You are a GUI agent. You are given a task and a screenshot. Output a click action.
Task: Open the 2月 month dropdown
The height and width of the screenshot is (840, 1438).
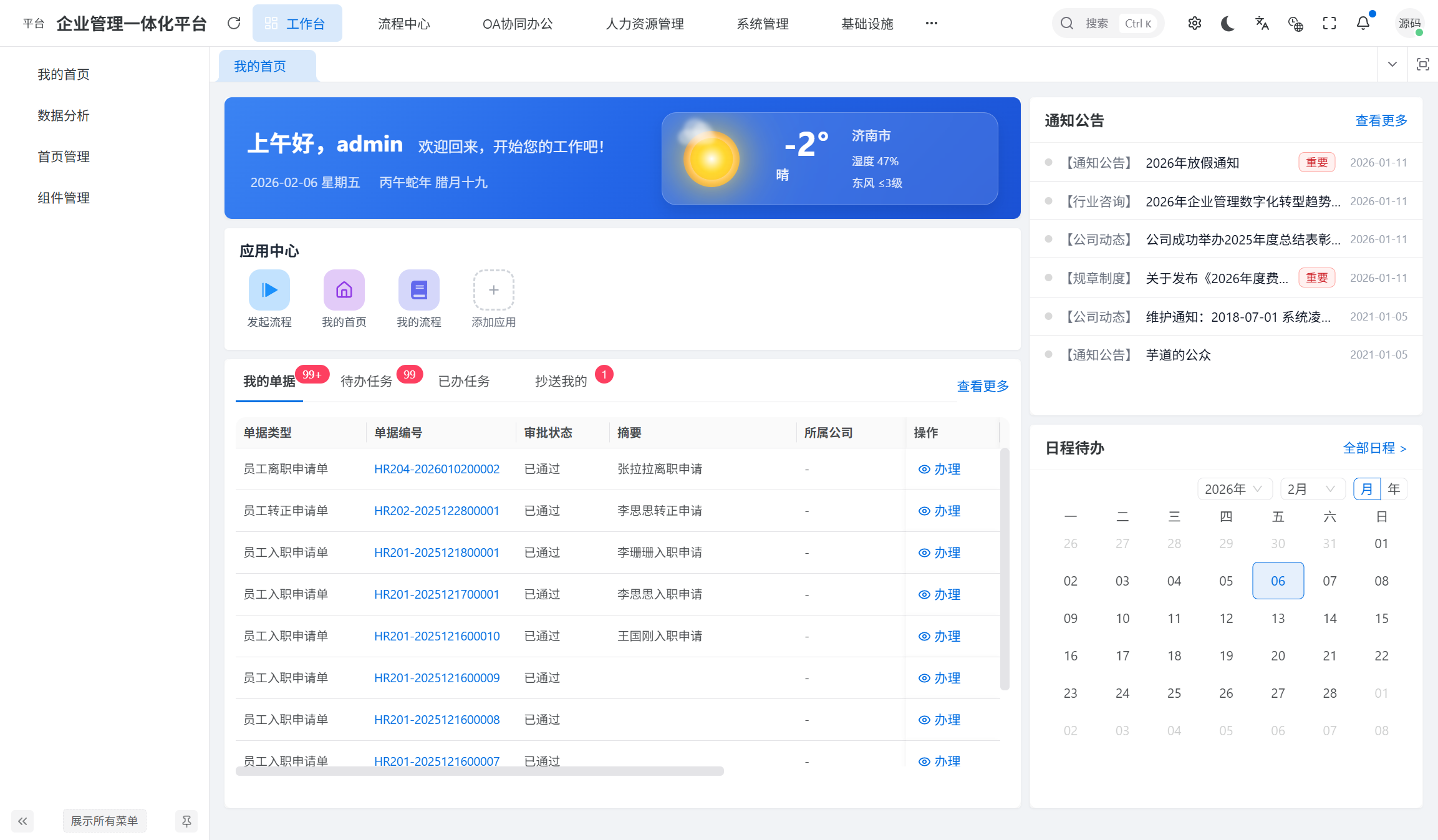pyautogui.click(x=1312, y=488)
